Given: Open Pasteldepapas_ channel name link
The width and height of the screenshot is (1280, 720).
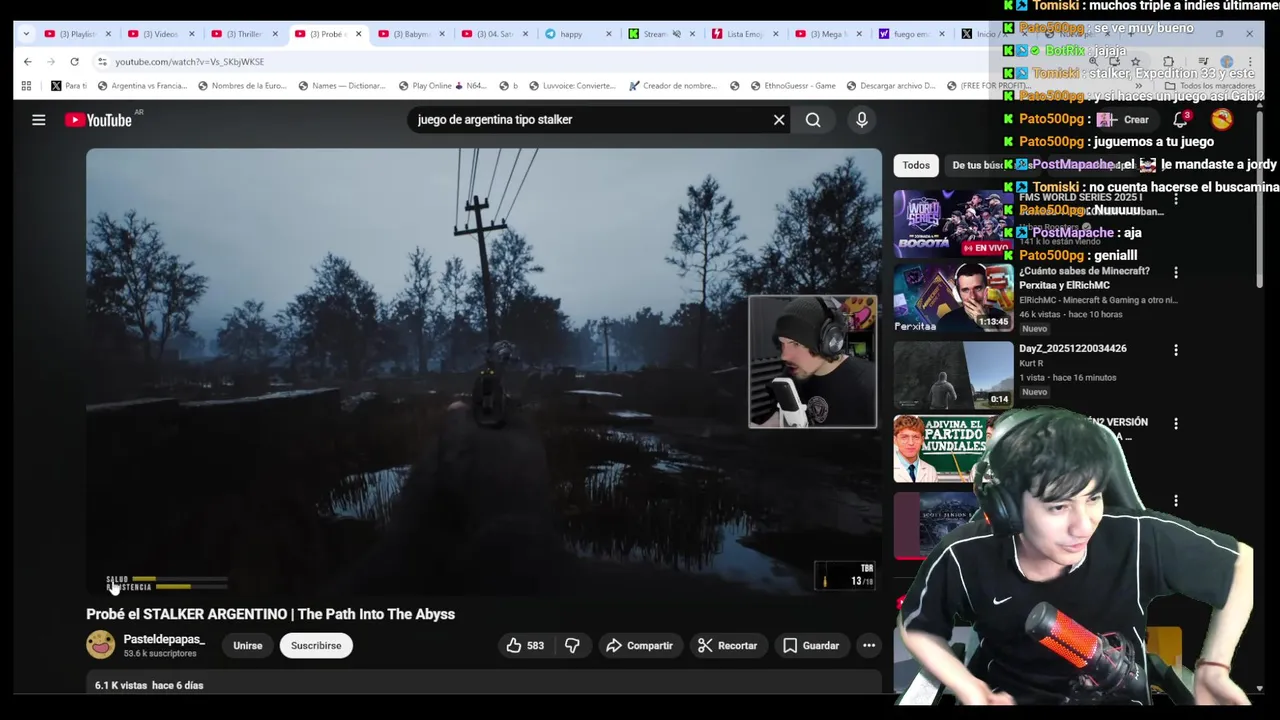Looking at the screenshot, I should (x=164, y=639).
